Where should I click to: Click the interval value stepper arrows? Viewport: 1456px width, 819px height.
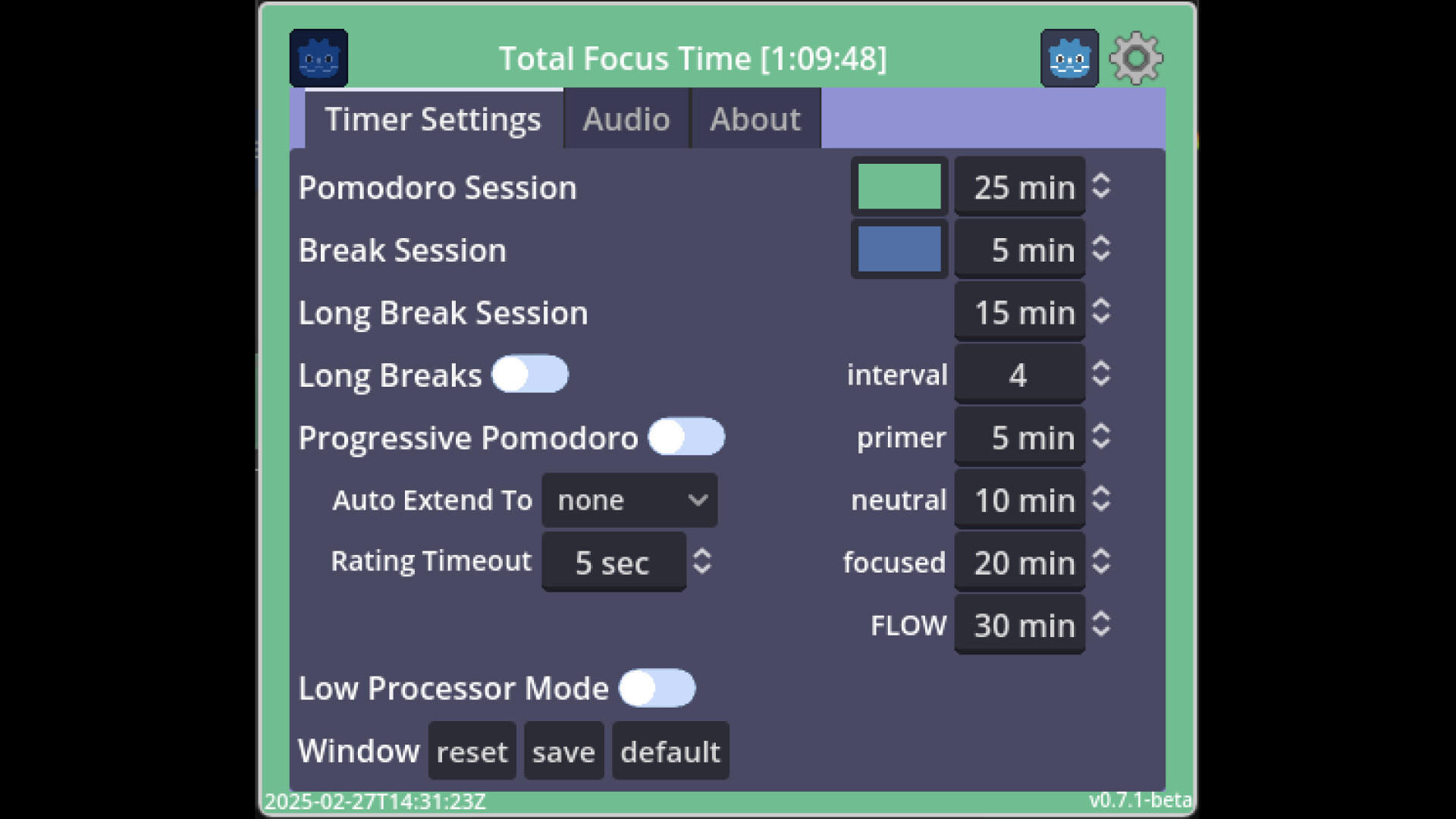(x=1101, y=374)
